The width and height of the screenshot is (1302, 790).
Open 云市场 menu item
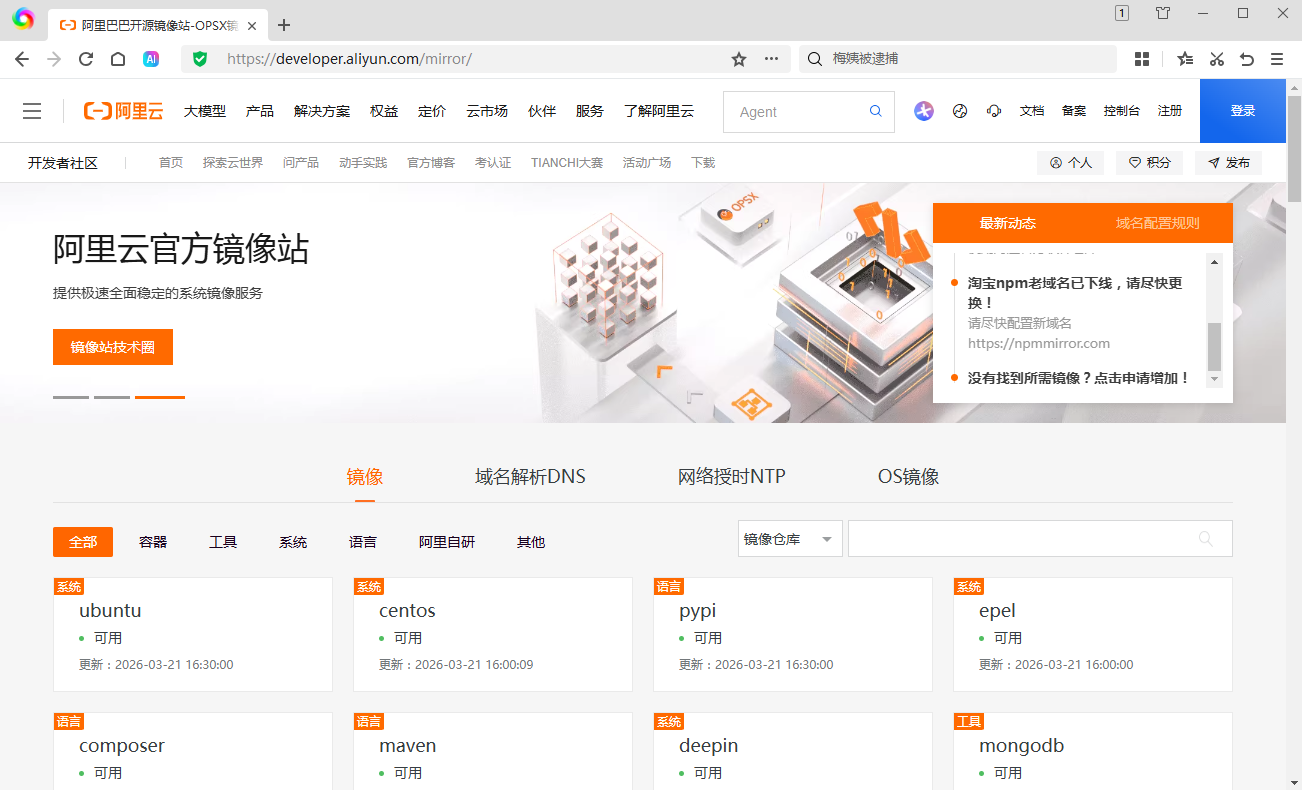tap(487, 111)
